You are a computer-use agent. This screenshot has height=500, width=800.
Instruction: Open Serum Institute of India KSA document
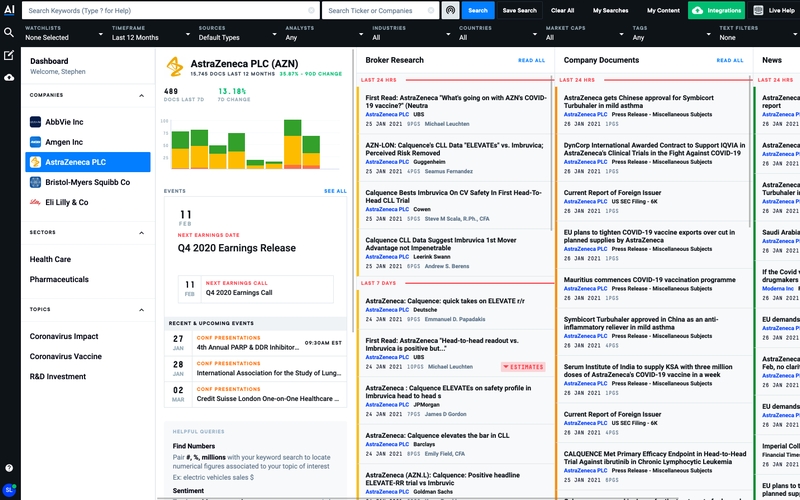point(654,380)
